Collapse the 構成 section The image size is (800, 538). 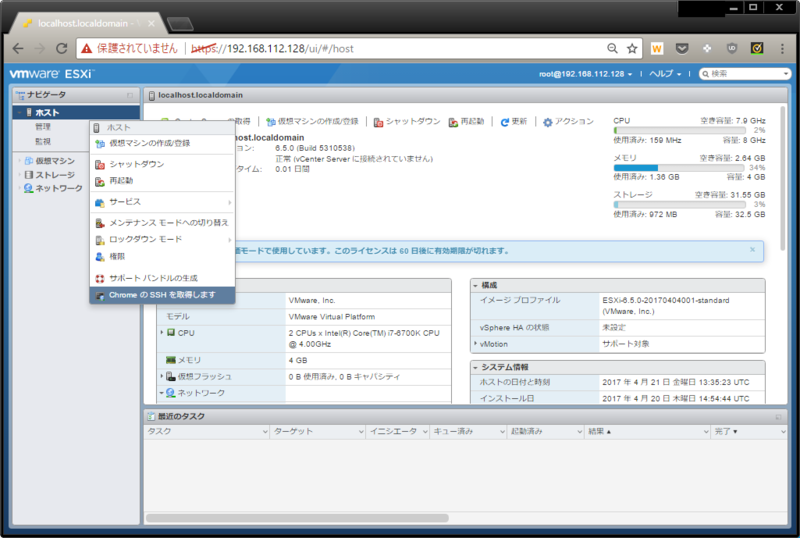tap(475, 285)
